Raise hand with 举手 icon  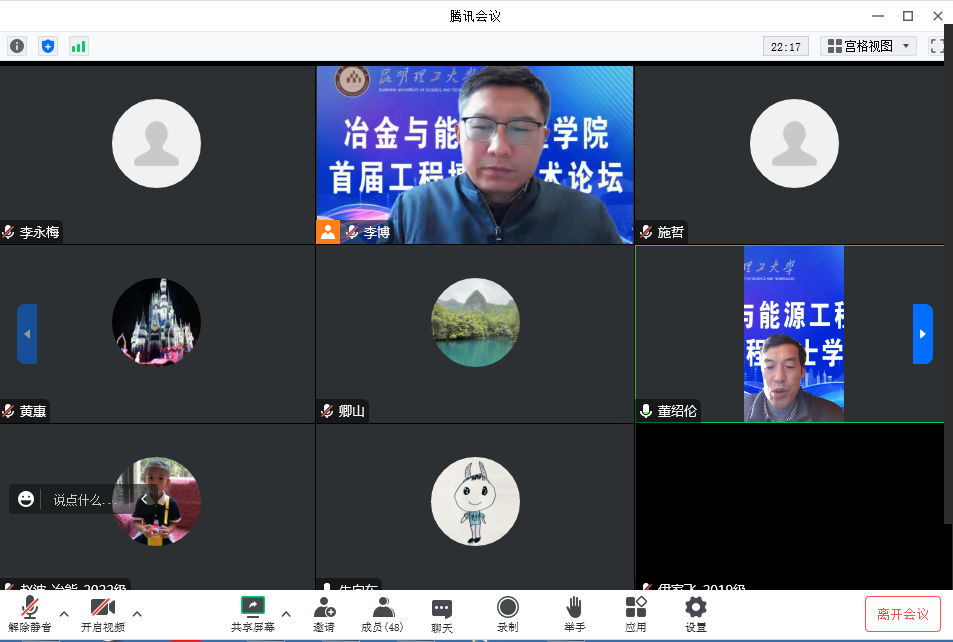point(574,613)
